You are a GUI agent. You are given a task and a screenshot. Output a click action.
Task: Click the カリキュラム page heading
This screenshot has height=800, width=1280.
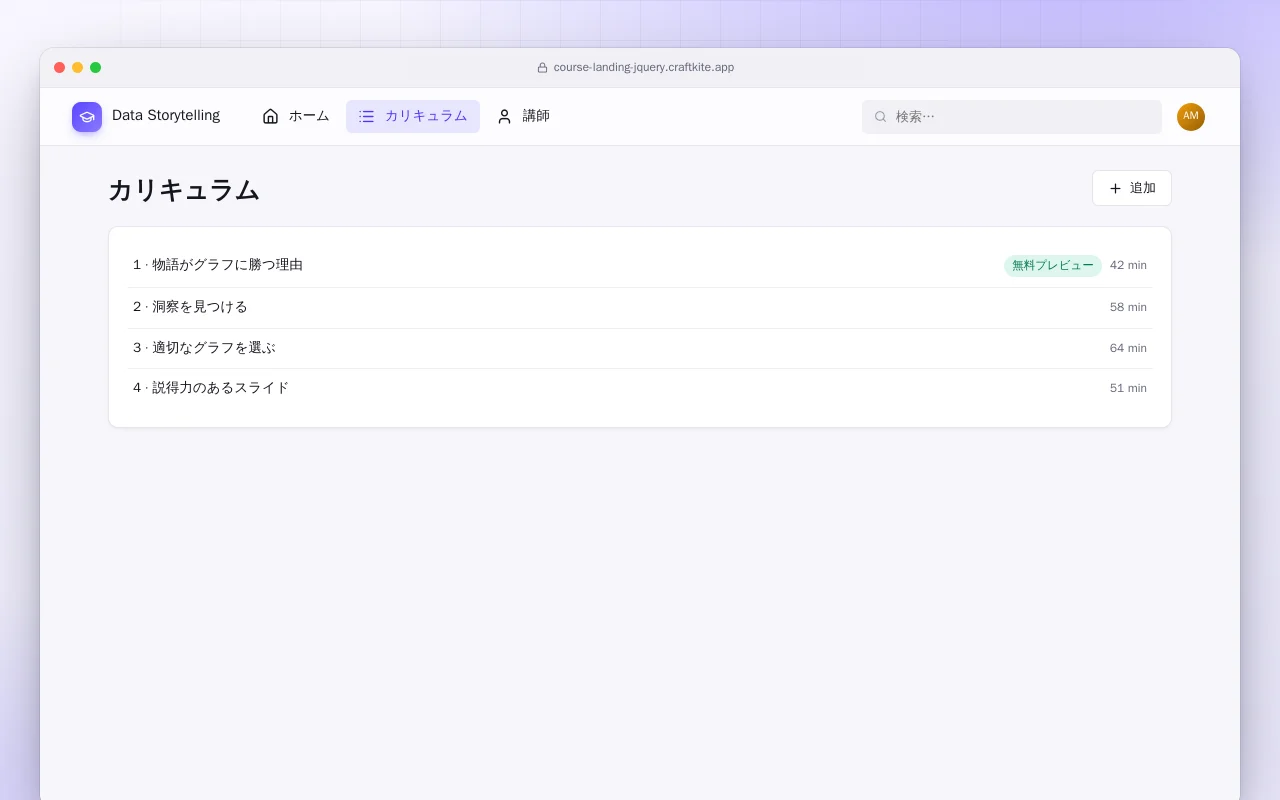coord(184,190)
